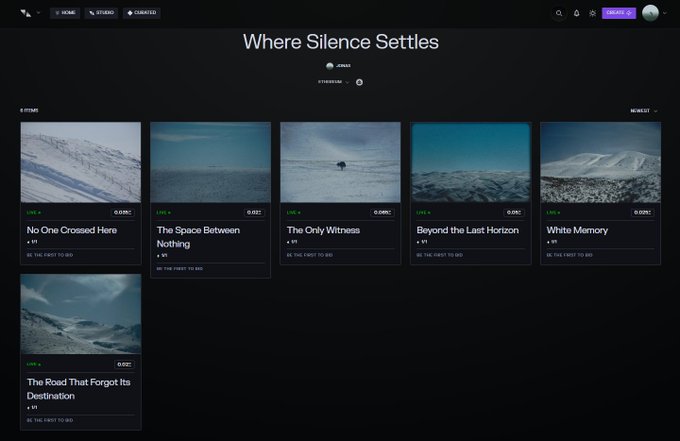
Task: Click the purple Create button
Action: pos(619,13)
